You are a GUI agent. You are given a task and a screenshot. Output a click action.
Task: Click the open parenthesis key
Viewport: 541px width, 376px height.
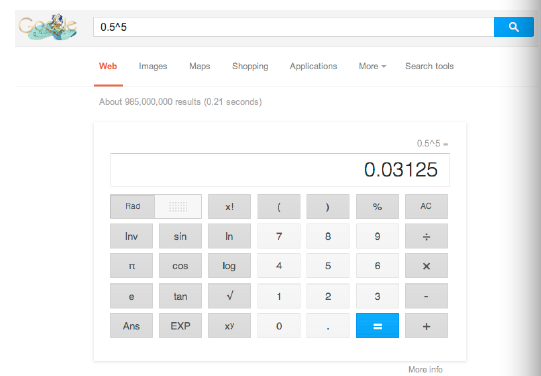pyautogui.click(x=279, y=206)
